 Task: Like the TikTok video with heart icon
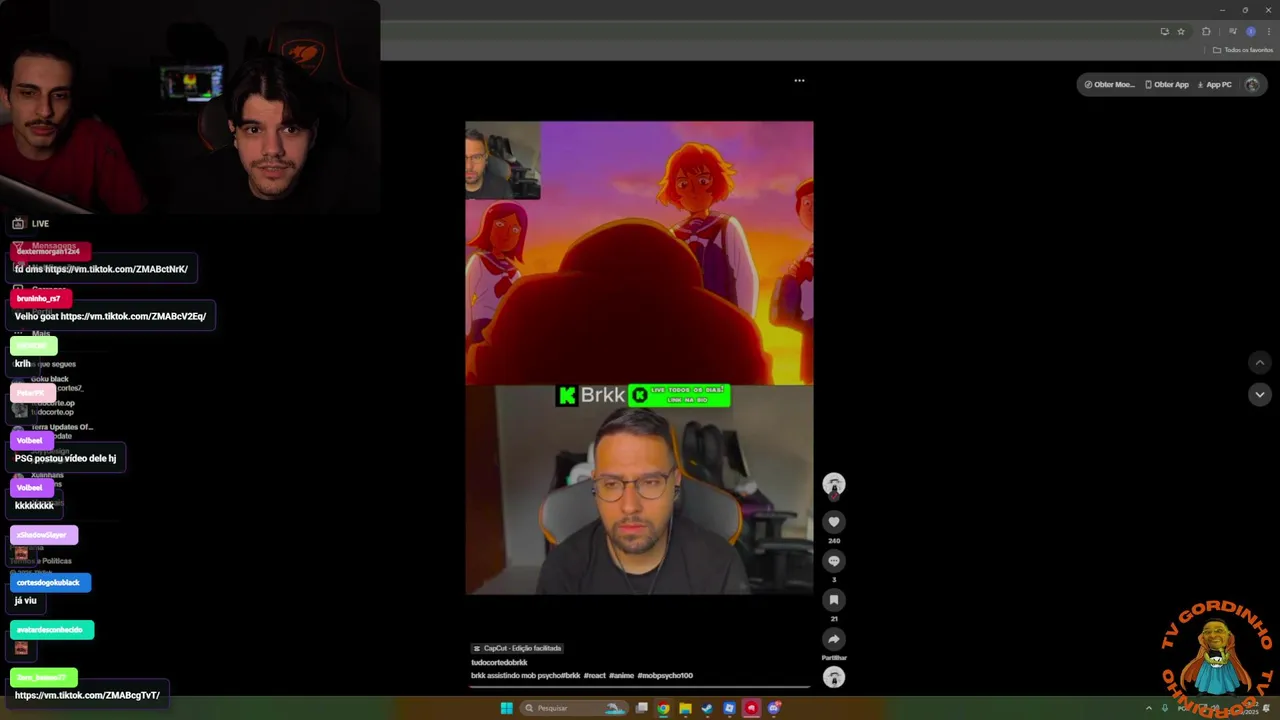pos(834,522)
